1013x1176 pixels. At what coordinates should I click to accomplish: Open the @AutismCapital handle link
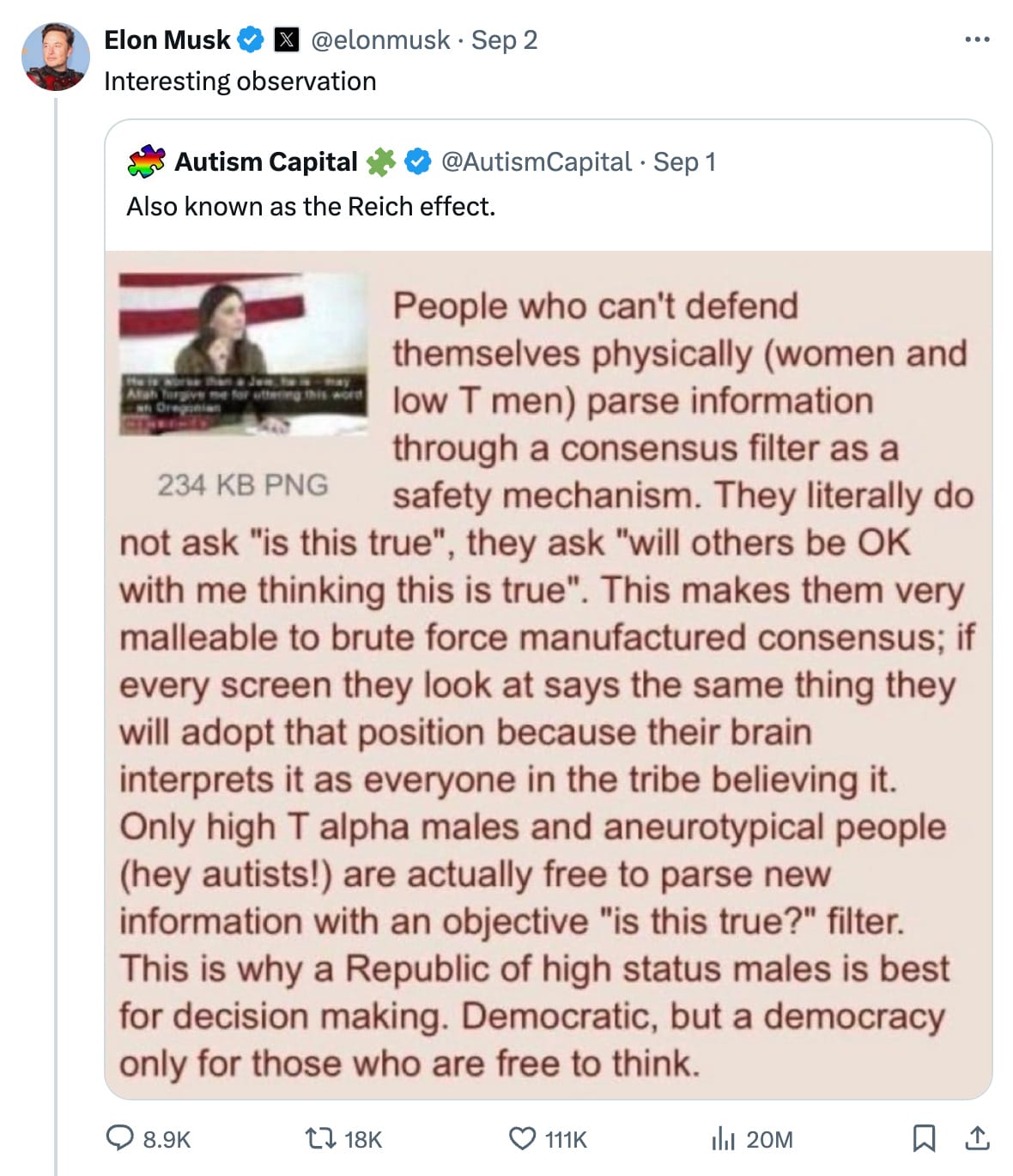pos(536,161)
